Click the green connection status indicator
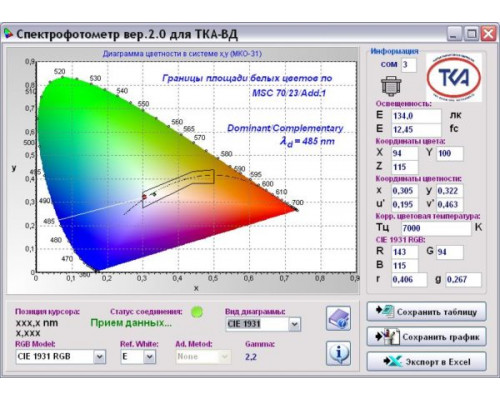The height and width of the screenshot is (400, 500). tap(197, 312)
